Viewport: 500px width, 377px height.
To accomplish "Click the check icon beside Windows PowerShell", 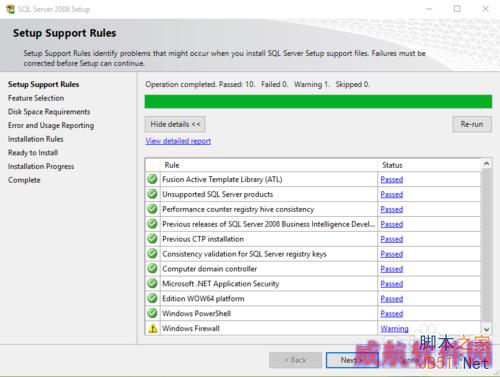I will point(152,313).
